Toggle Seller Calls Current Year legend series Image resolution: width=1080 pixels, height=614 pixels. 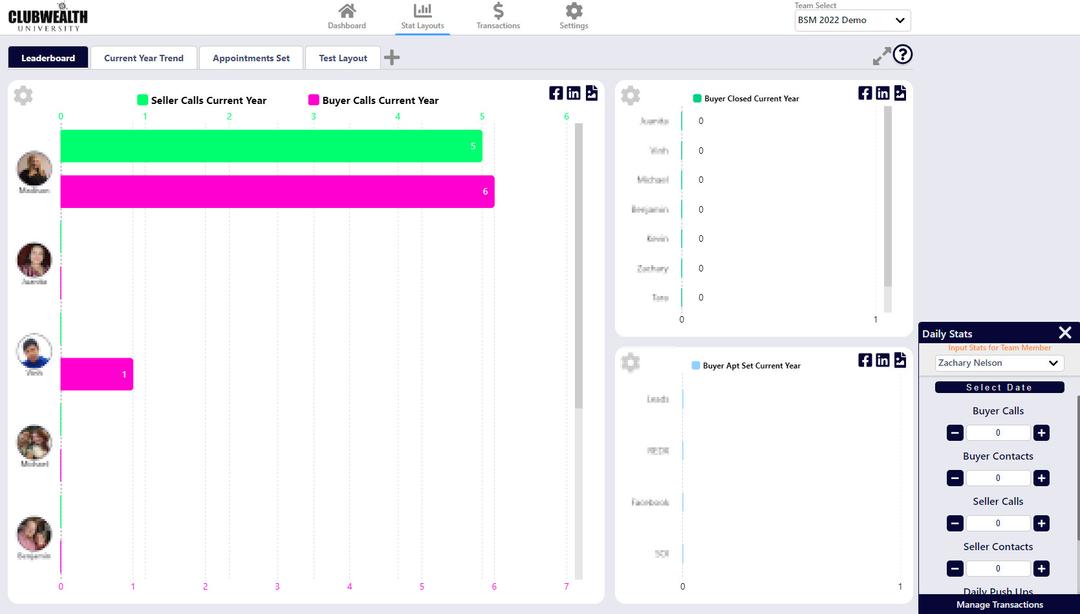coord(202,100)
